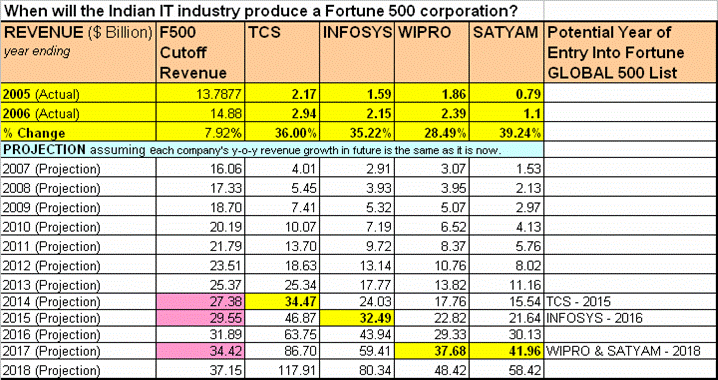Click the F500 Cutoff Revenue header cell

[x=201, y=52]
